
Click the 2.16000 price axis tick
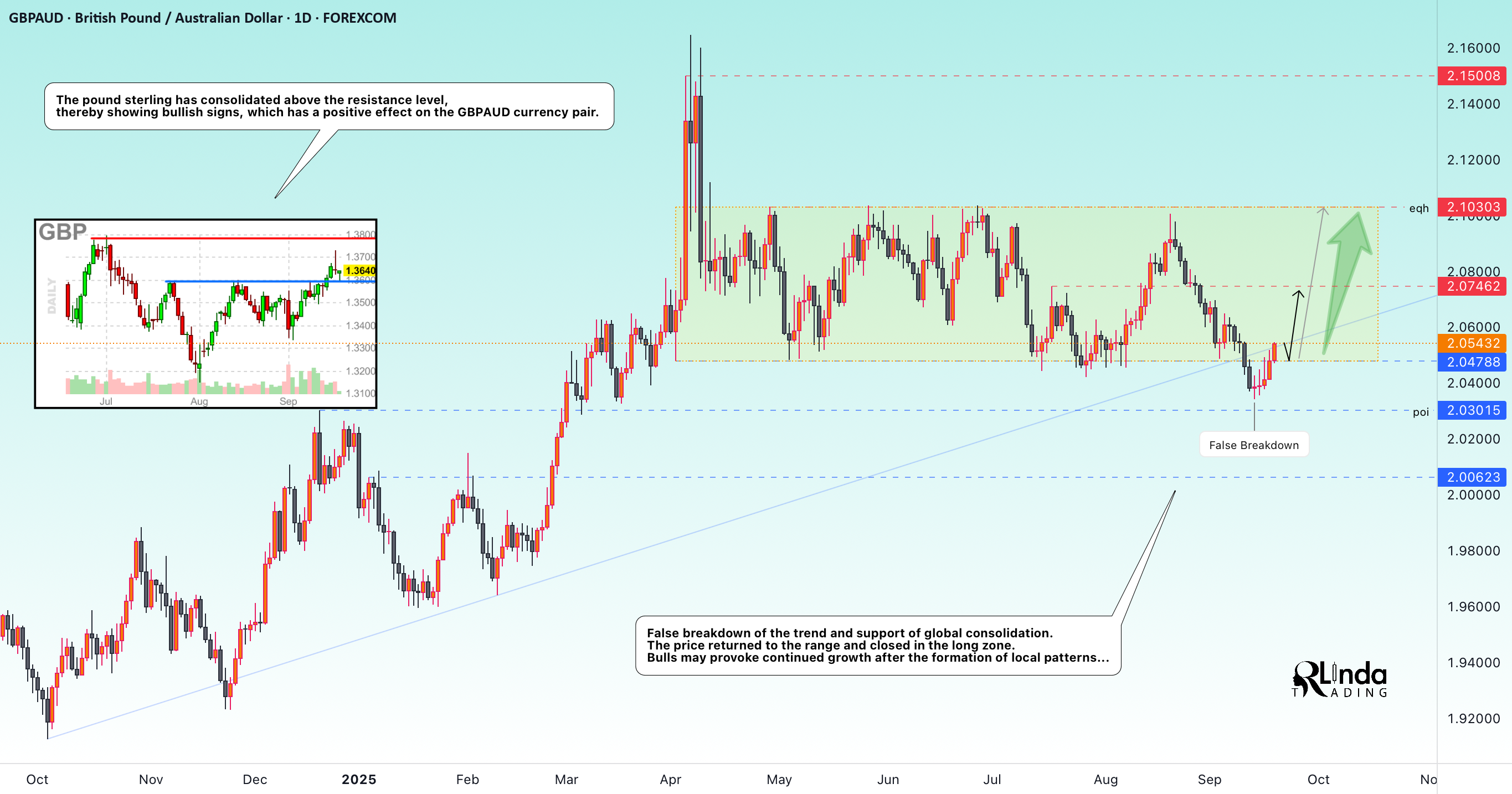pos(1473,48)
